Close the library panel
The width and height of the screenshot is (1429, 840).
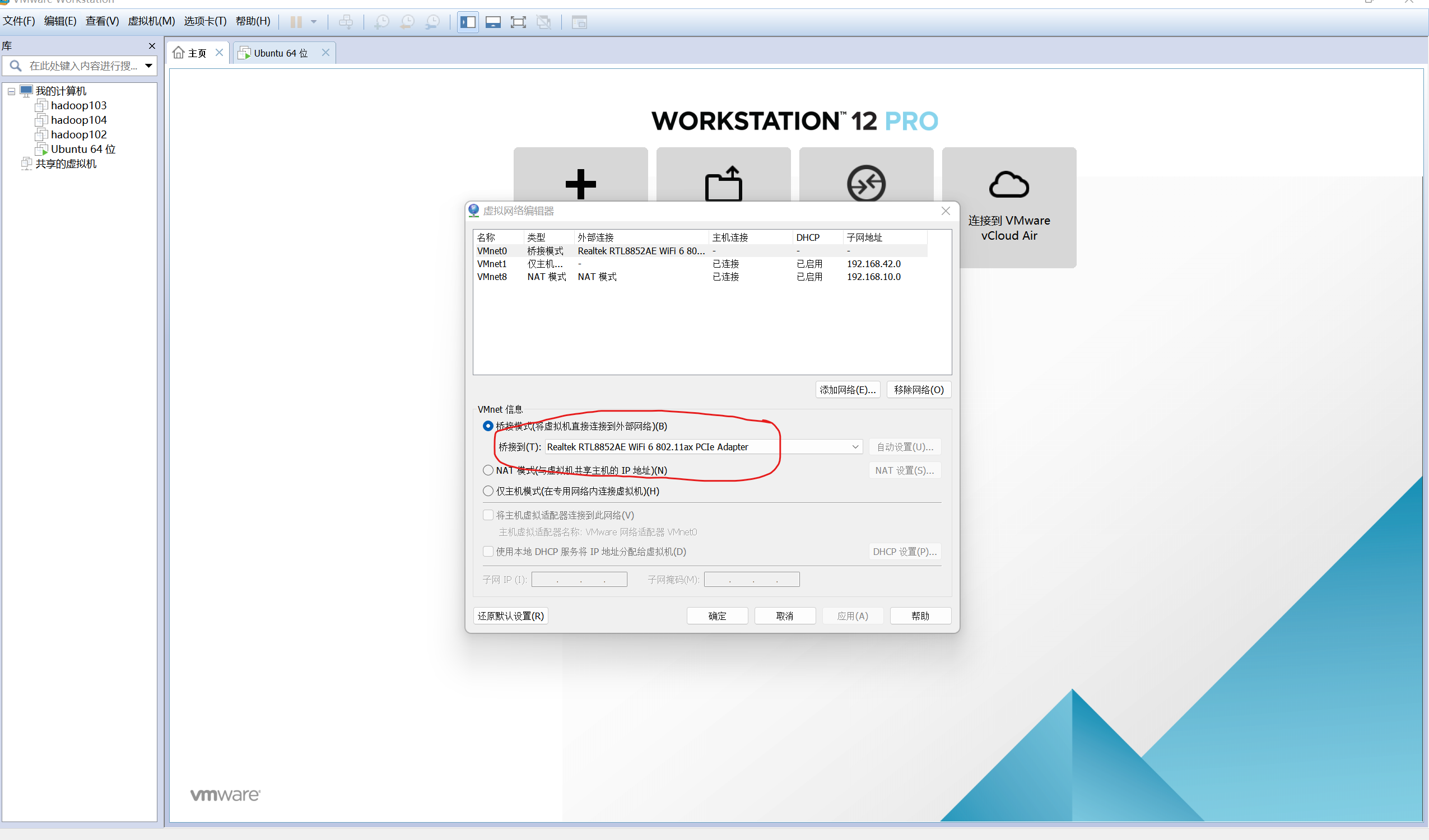[151, 46]
